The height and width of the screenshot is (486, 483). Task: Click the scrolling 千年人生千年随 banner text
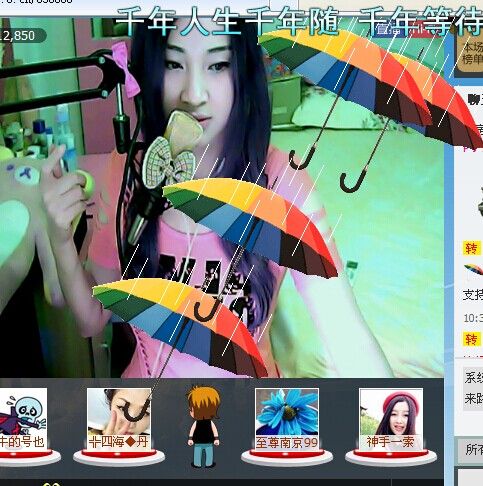coord(228,22)
